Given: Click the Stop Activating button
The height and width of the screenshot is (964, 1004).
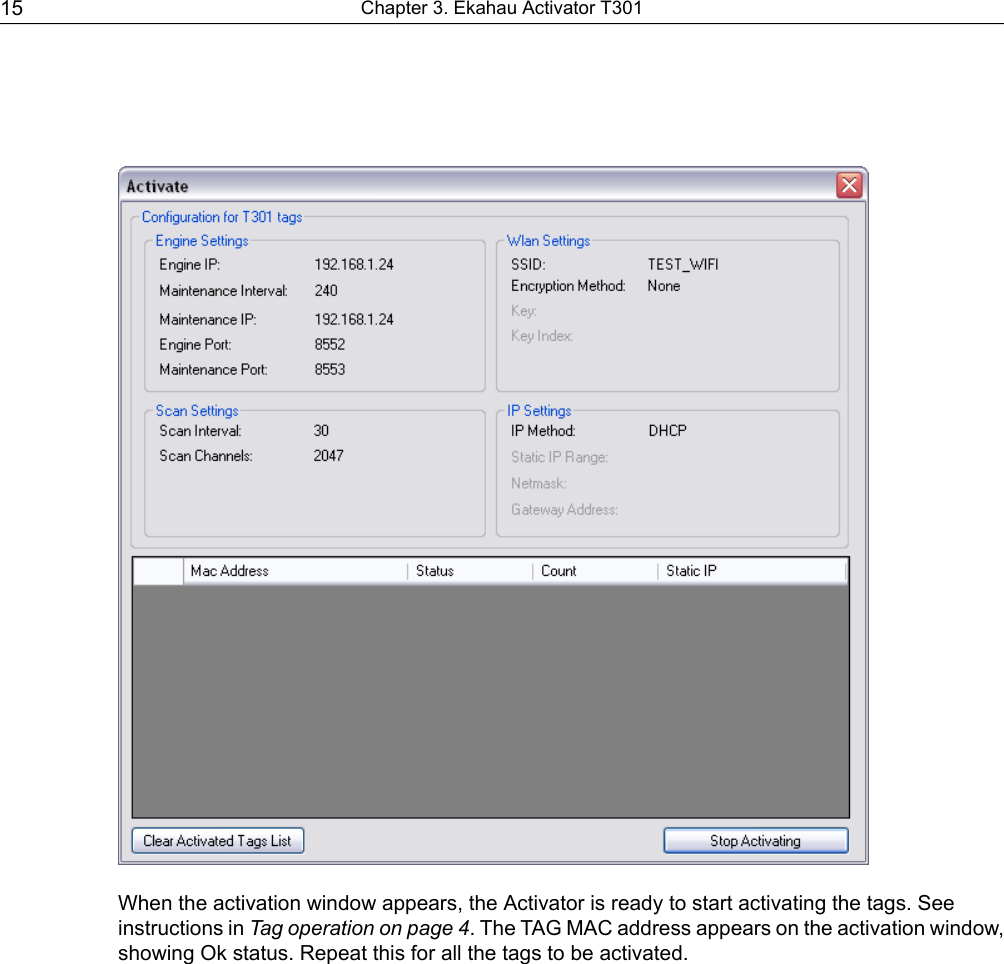Looking at the screenshot, I should 756,840.
